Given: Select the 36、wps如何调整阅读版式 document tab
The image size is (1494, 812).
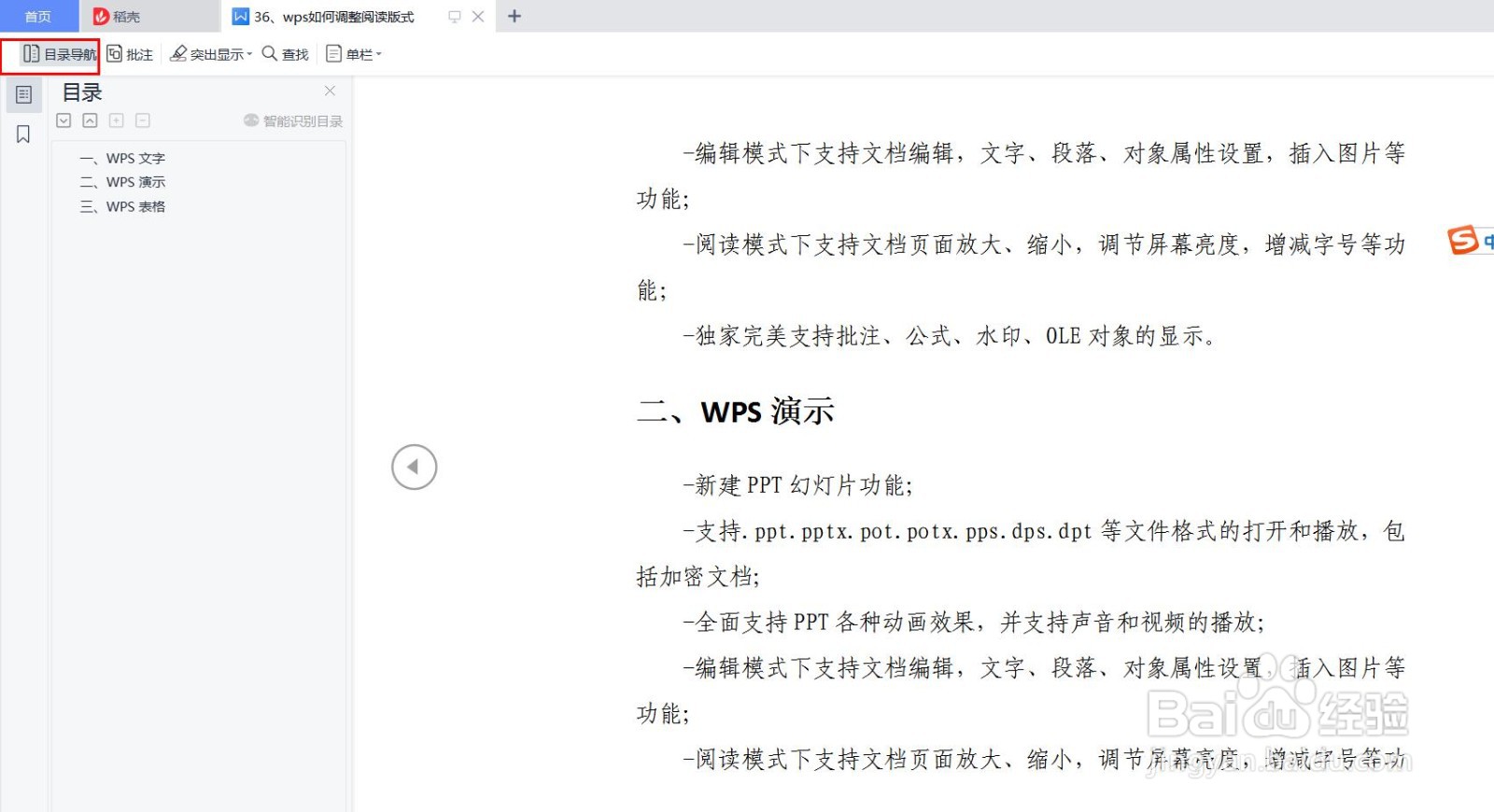Looking at the screenshot, I should [333, 16].
